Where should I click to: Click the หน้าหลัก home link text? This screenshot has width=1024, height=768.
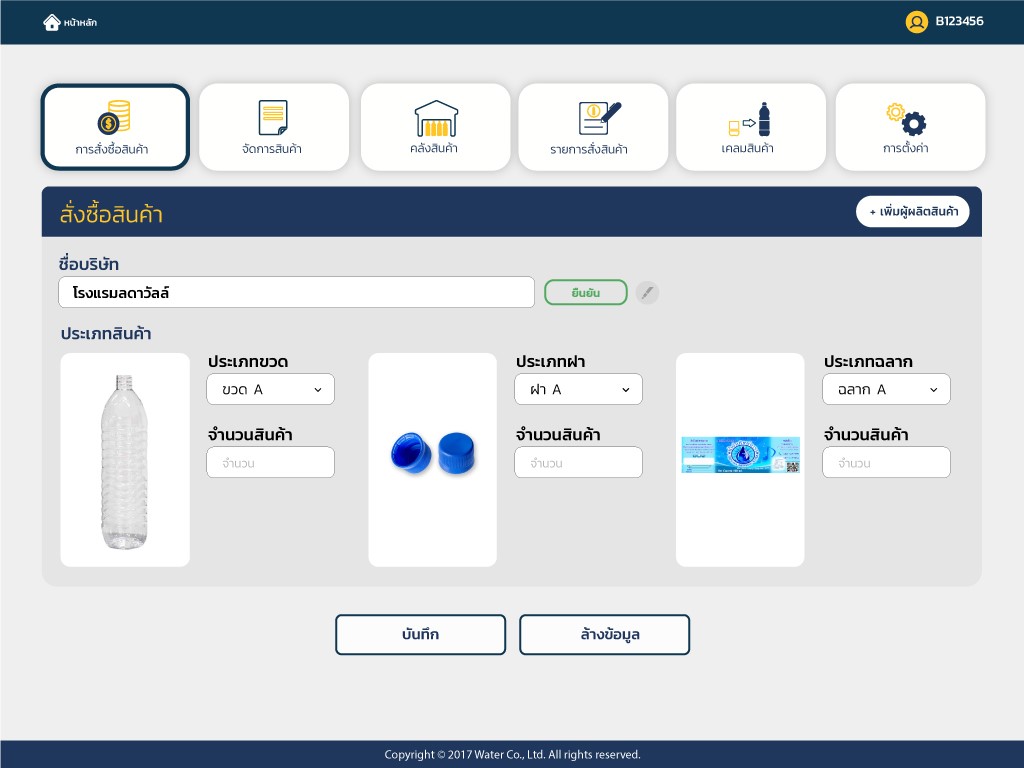(80, 22)
